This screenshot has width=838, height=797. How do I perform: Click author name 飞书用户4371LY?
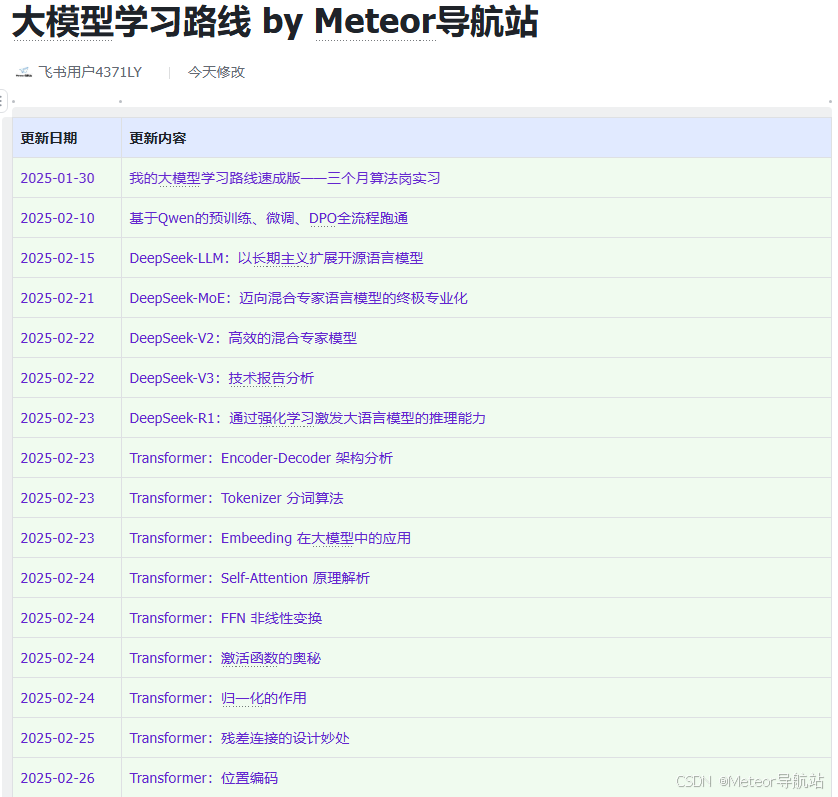click(x=90, y=72)
